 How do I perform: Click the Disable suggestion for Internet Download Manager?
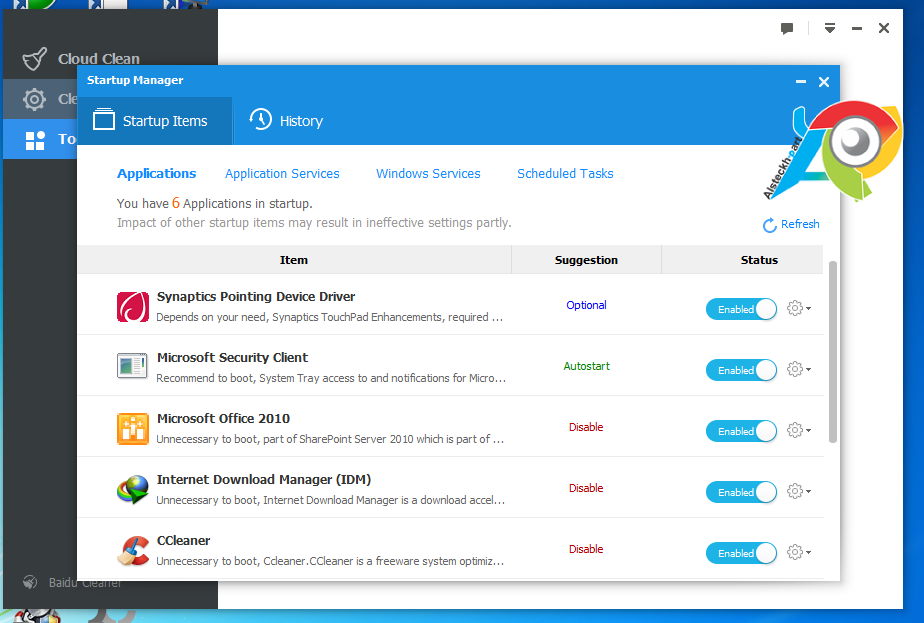(x=586, y=488)
